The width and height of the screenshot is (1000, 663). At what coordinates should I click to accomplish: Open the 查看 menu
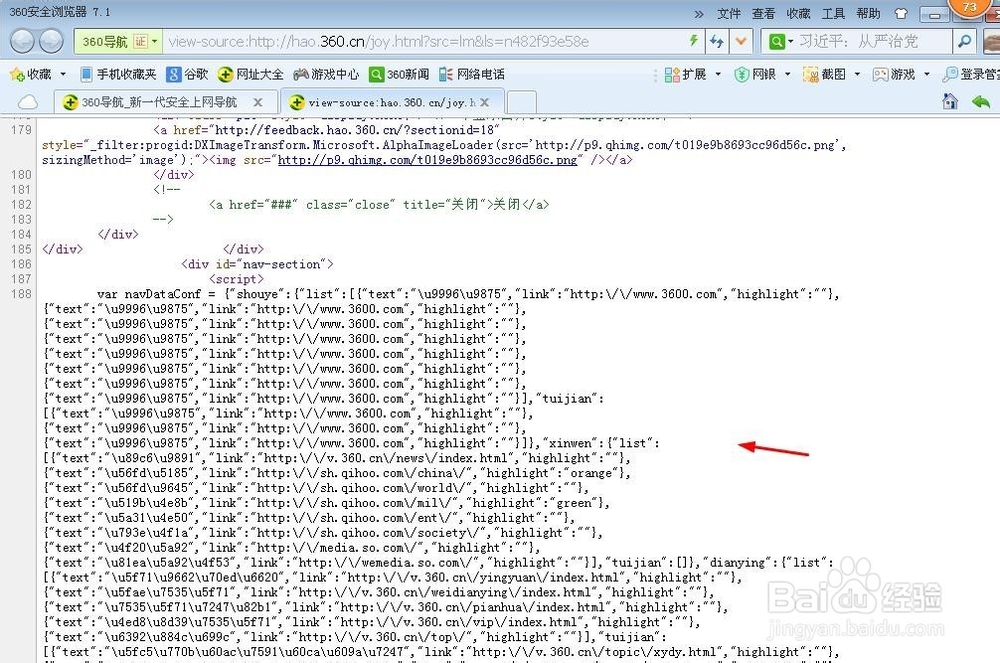(x=763, y=13)
